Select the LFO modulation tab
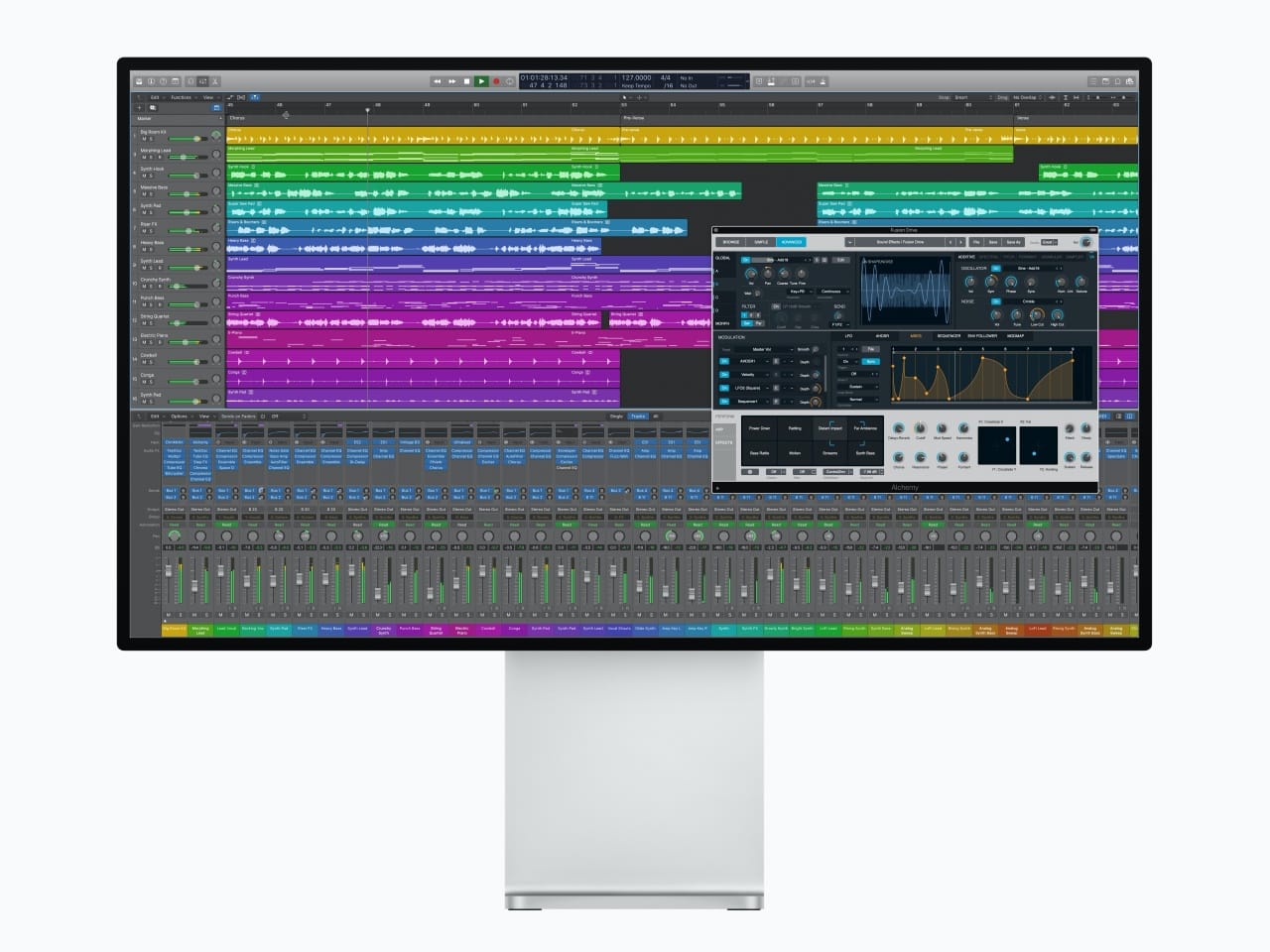Image resolution: width=1270 pixels, height=952 pixels. coord(848,336)
